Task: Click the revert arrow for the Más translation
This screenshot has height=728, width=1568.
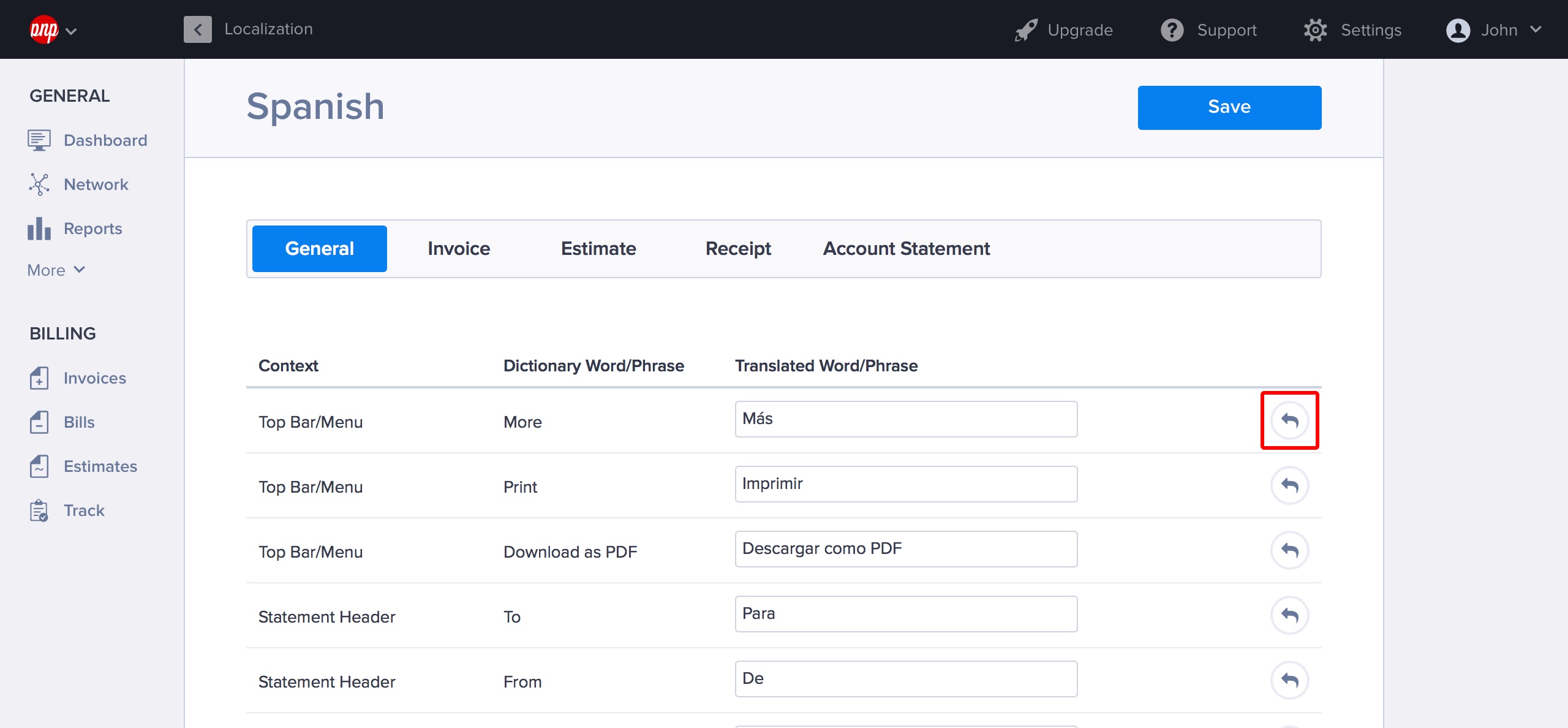Action: [1289, 420]
